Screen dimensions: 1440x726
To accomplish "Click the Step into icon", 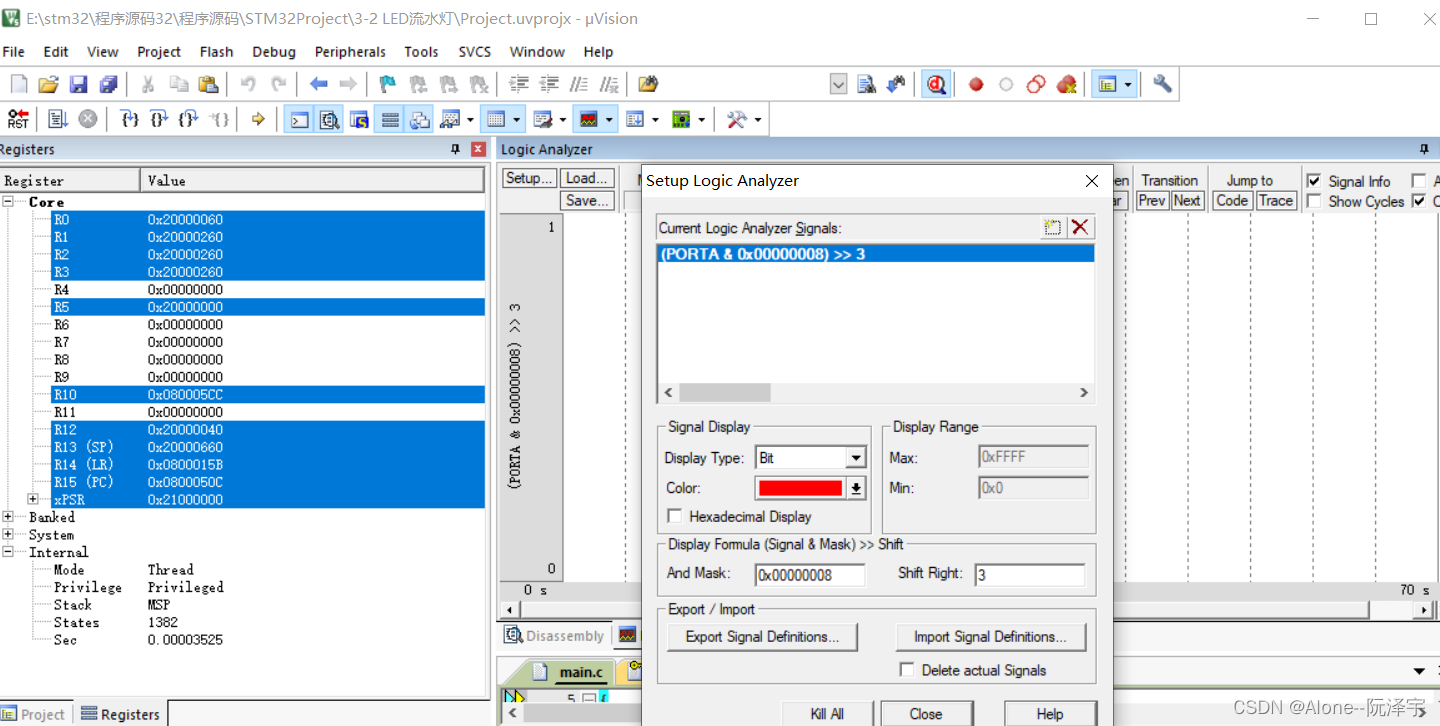I will pos(129,119).
